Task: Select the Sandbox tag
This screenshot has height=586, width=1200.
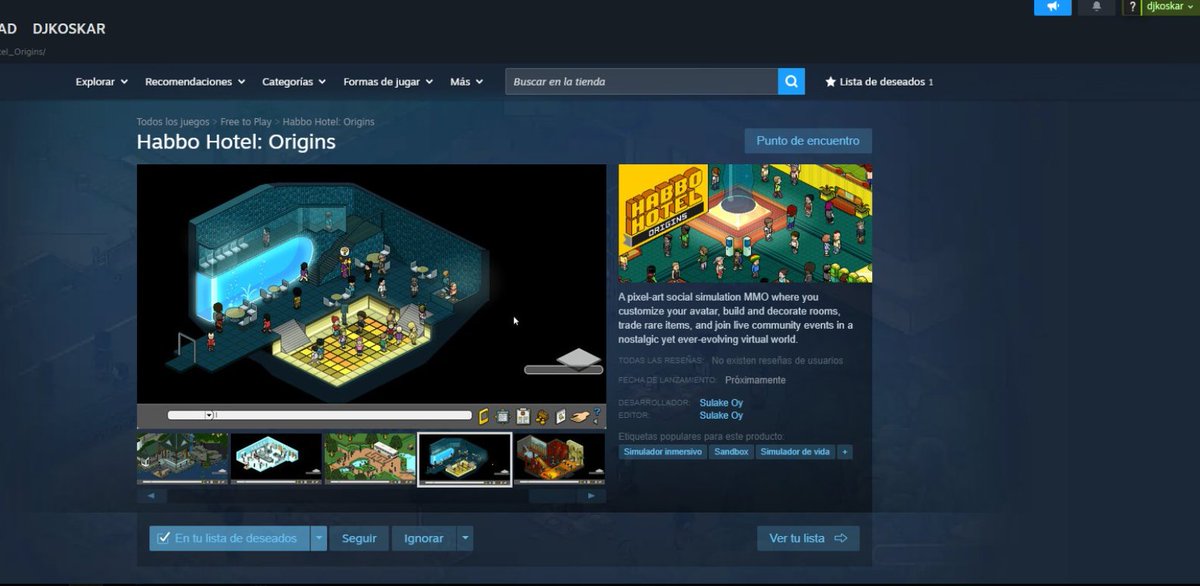Action: click(731, 452)
